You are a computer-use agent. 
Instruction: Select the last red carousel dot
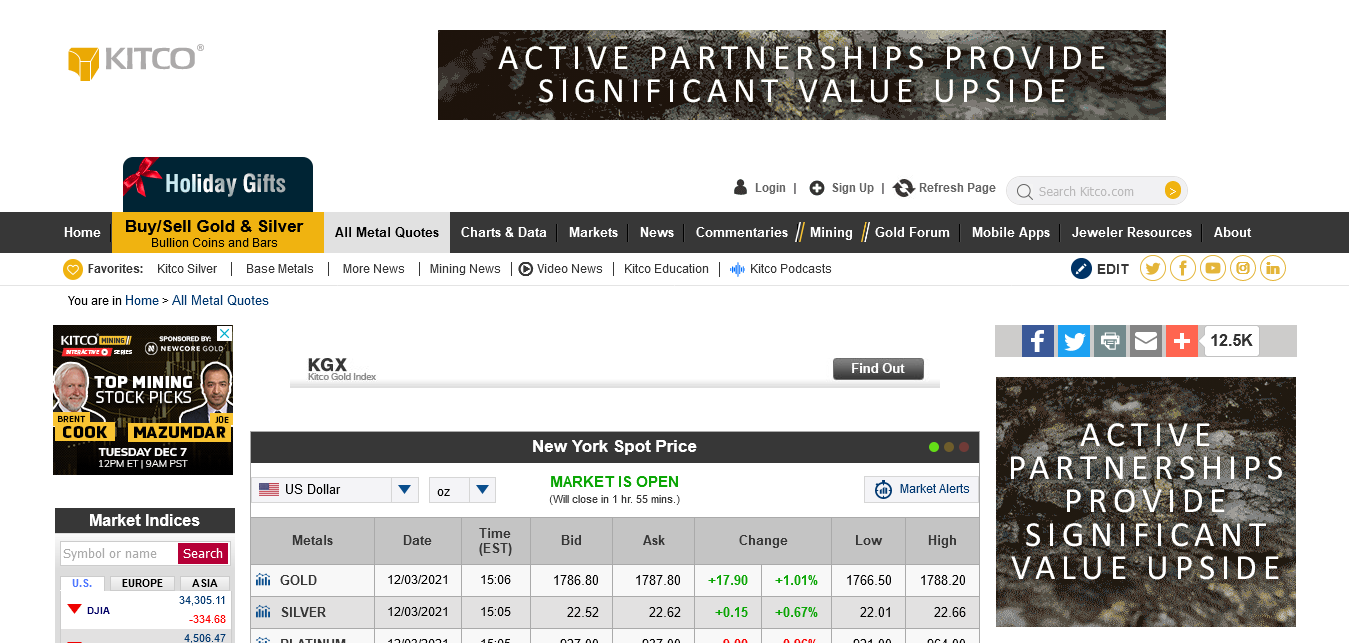tap(964, 447)
